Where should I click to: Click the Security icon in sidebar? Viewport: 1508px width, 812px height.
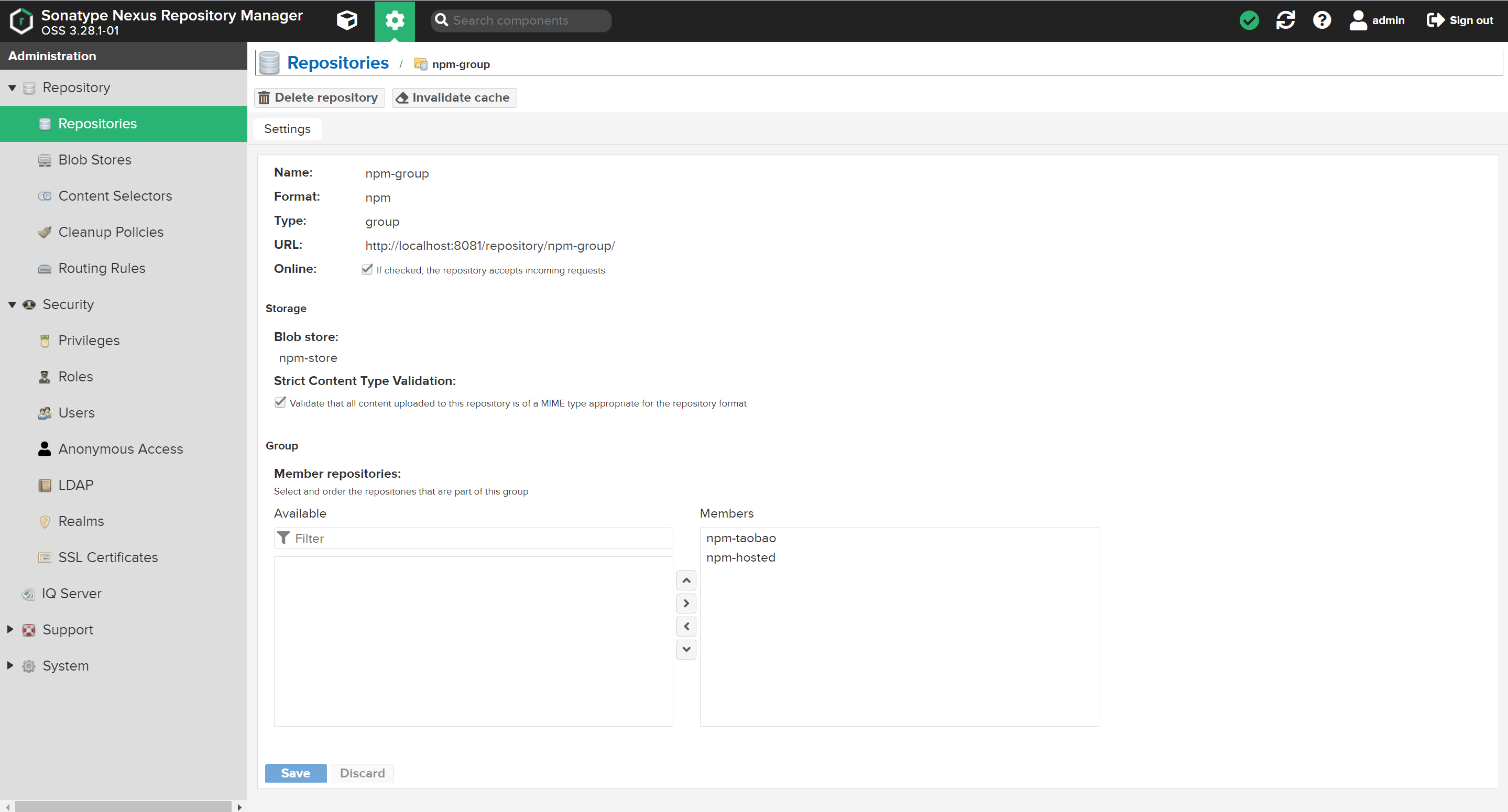pyautogui.click(x=29, y=304)
